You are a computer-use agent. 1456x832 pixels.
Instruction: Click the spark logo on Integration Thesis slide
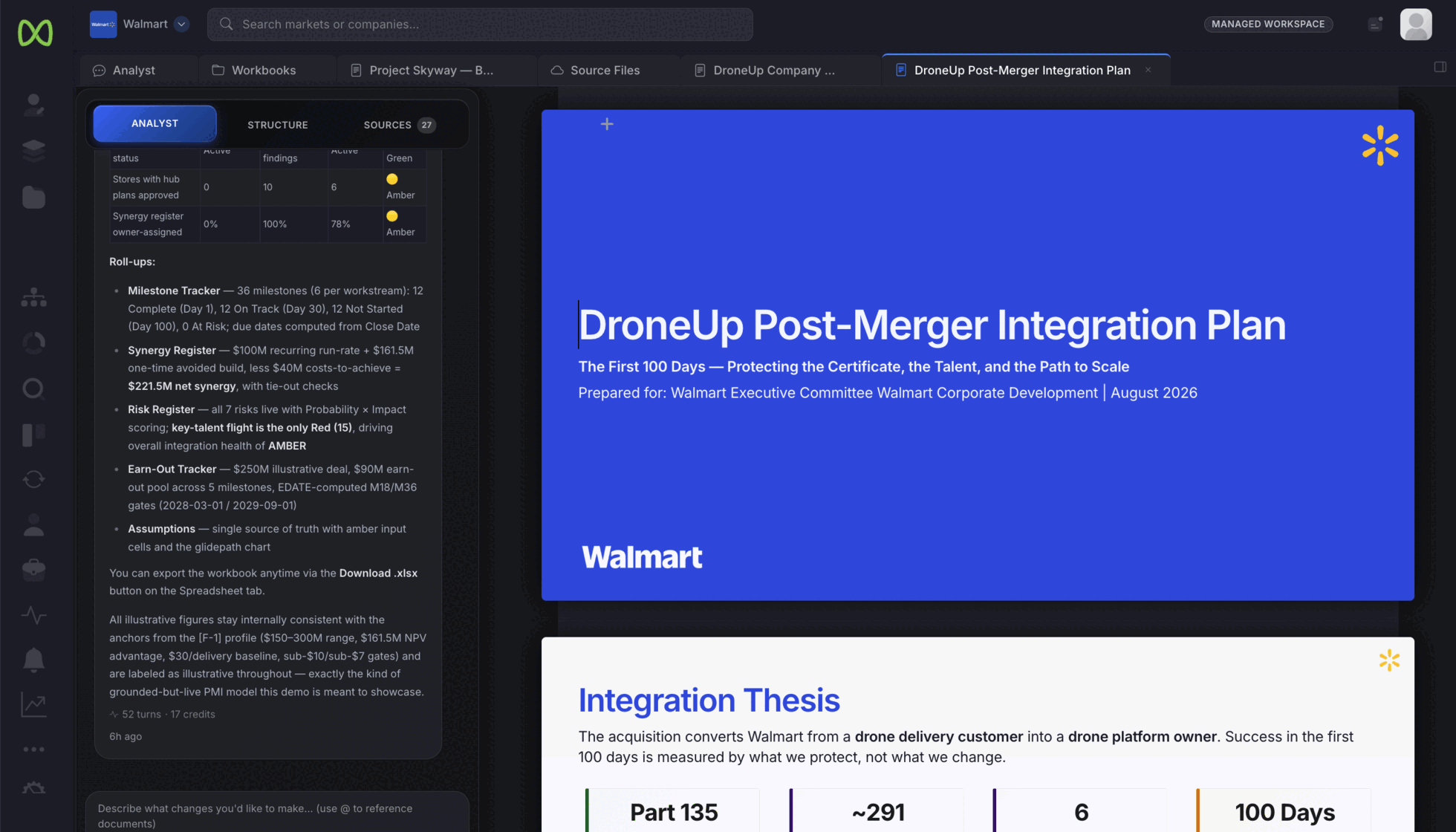pos(1389,660)
